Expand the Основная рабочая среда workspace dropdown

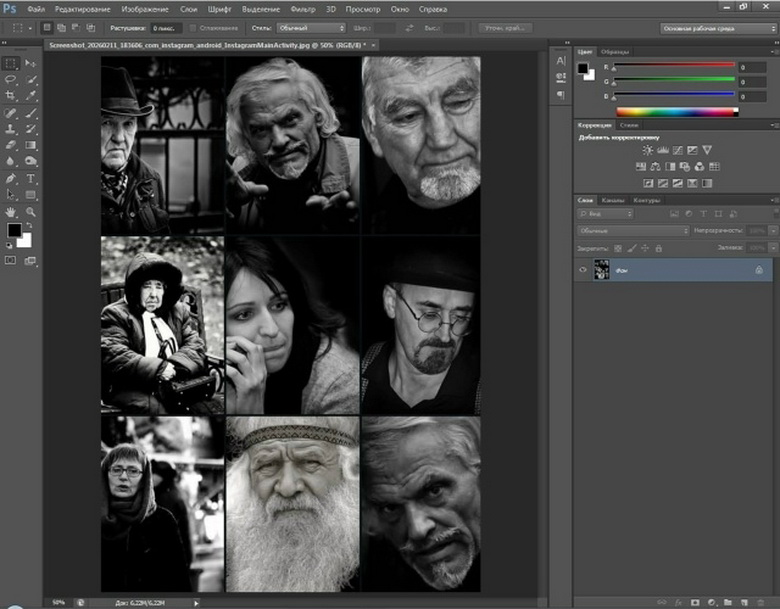[x=716, y=29]
